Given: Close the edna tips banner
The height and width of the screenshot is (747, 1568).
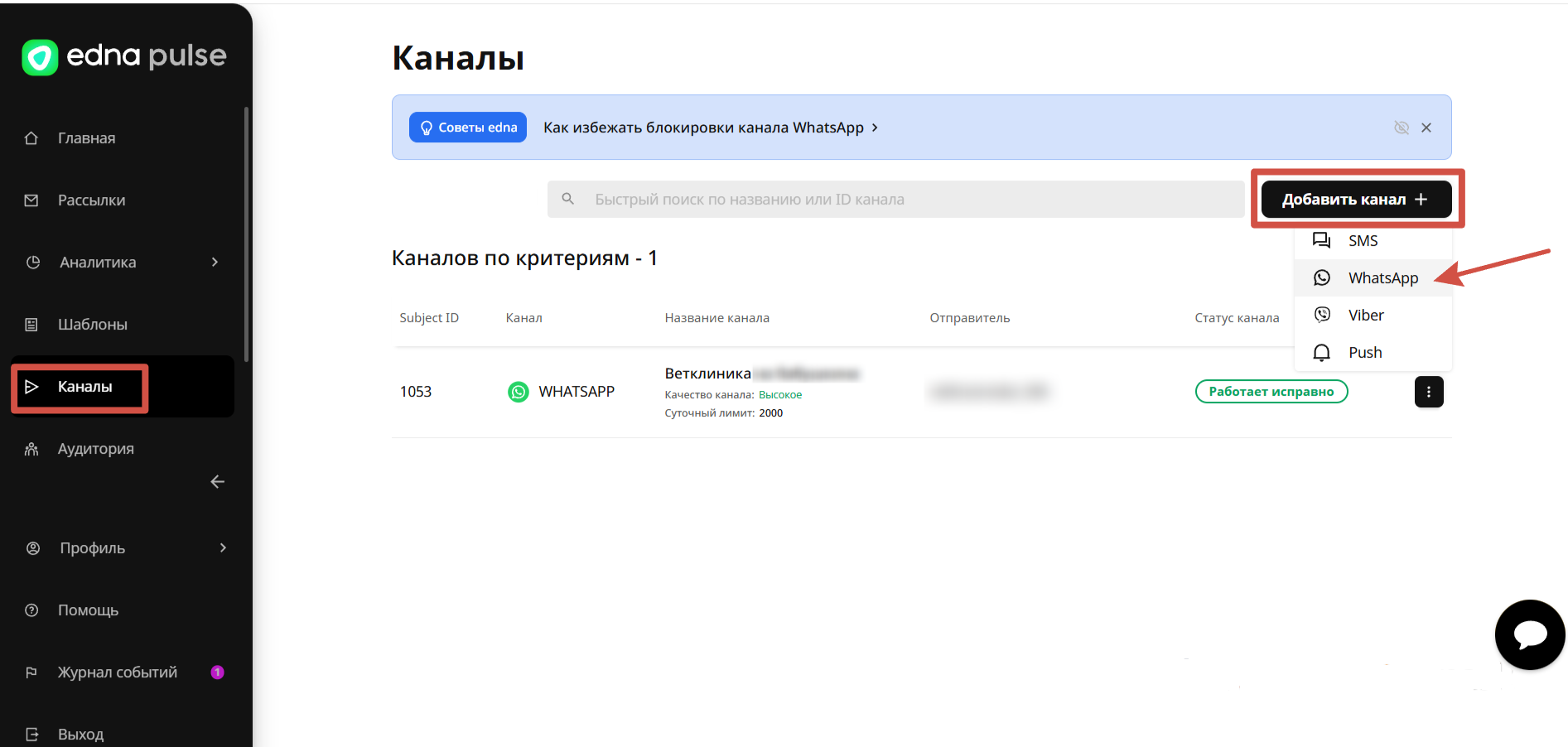Looking at the screenshot, I should (1426, 128).
